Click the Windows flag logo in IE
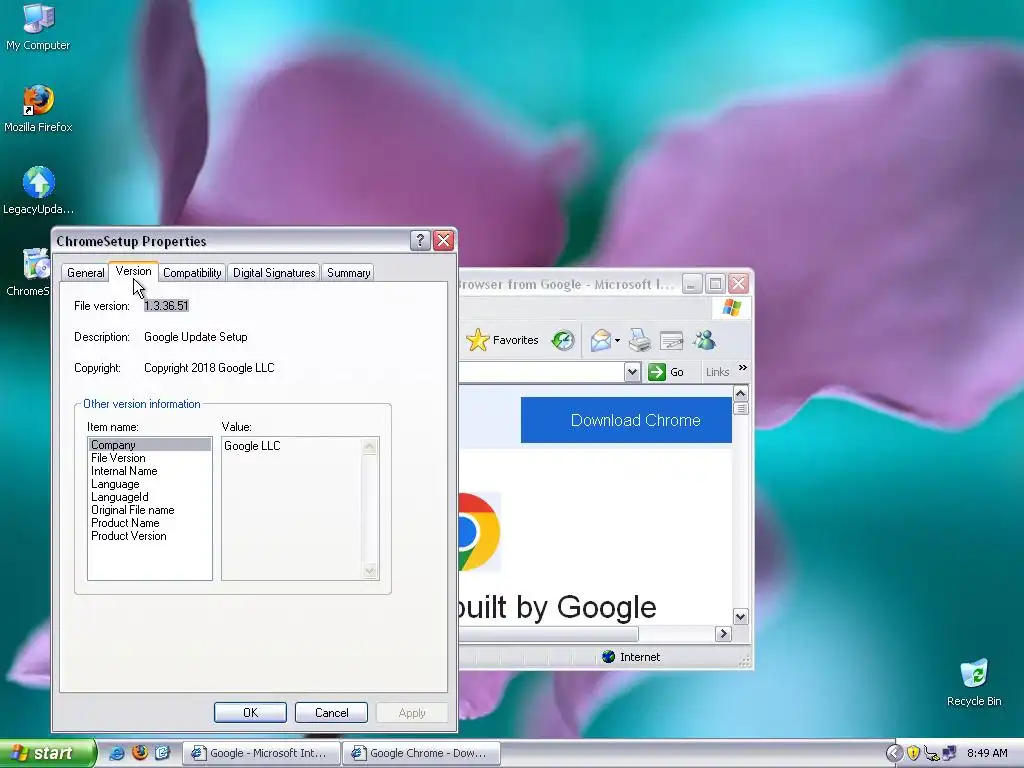 tap(731, 308)
